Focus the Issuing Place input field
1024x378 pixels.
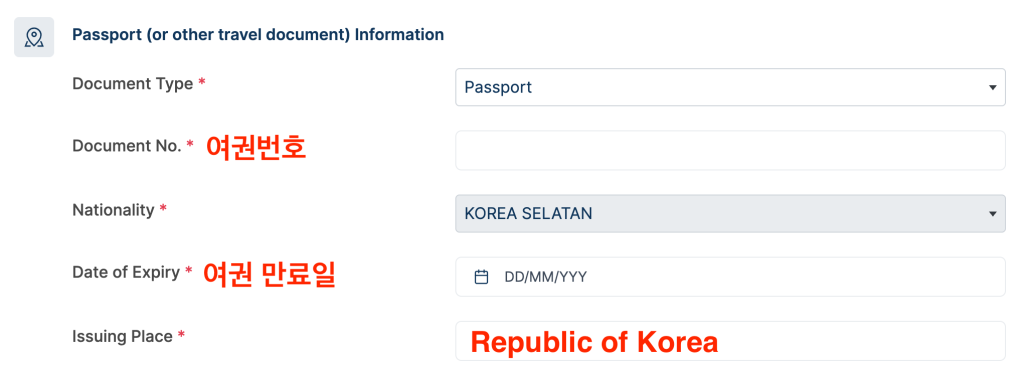pyautogui.click(x=730, y=341)
